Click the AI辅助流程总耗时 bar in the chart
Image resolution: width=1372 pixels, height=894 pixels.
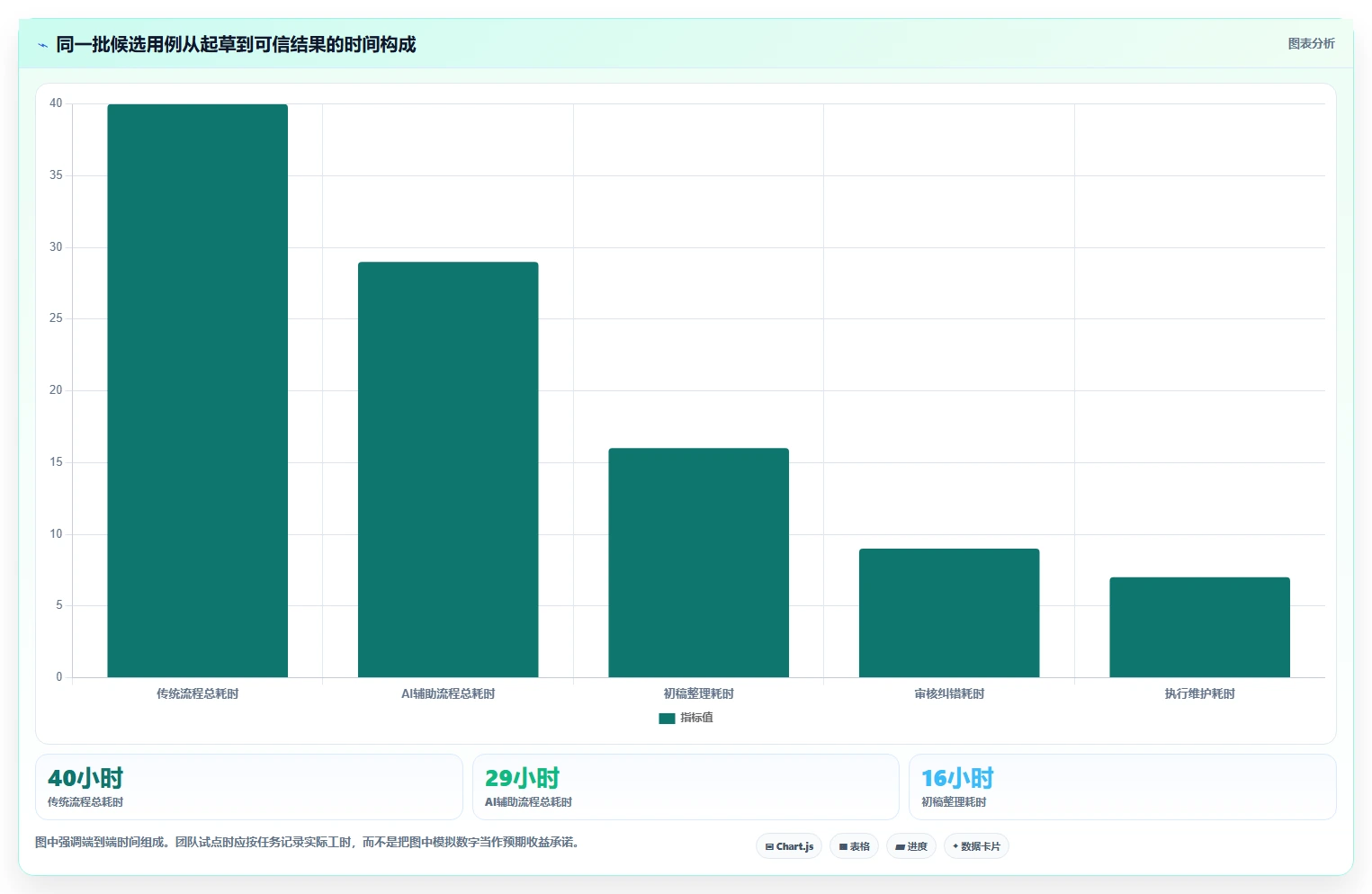click(448, 469)
